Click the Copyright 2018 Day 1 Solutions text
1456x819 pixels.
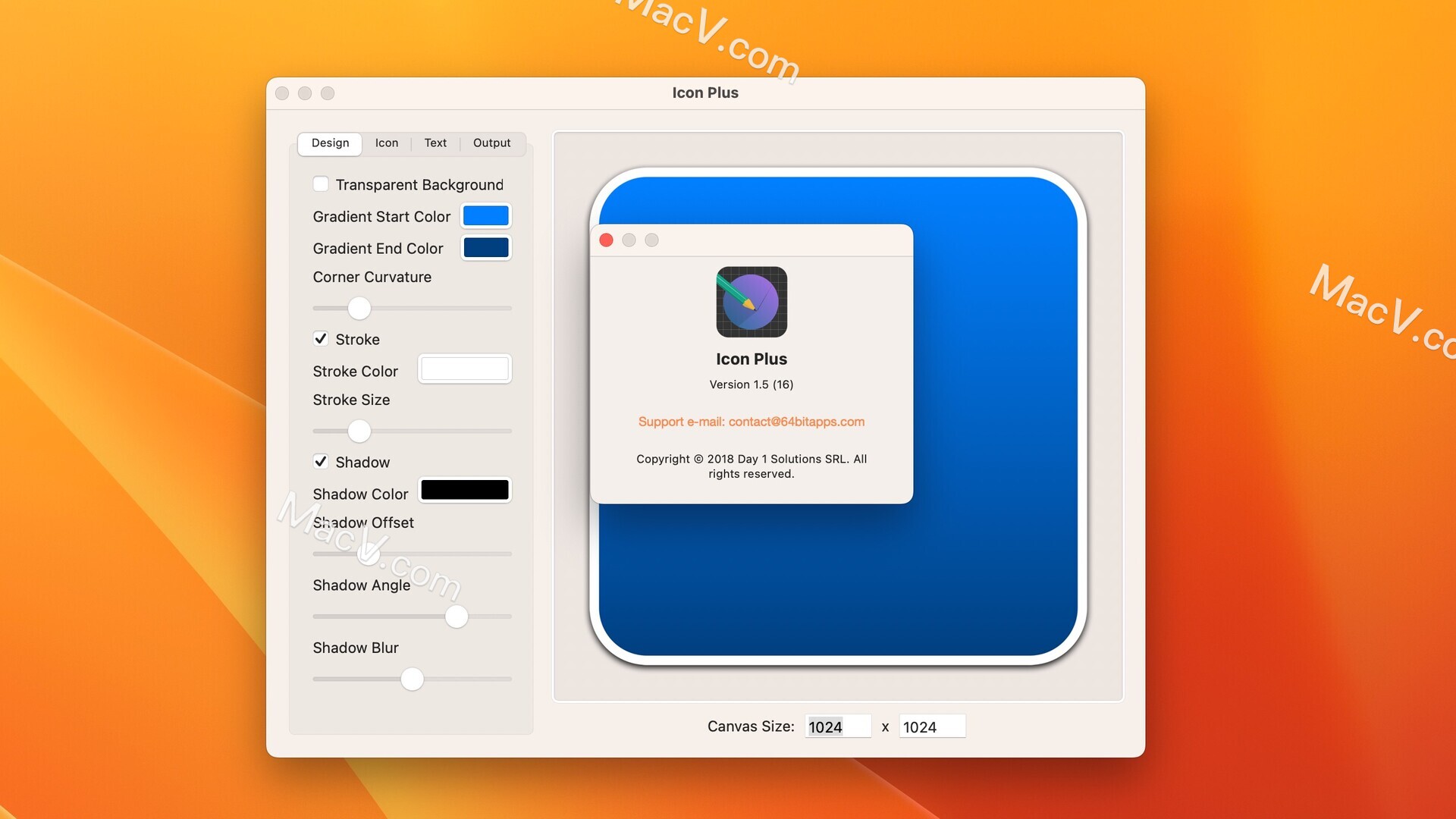coord(752,466)
